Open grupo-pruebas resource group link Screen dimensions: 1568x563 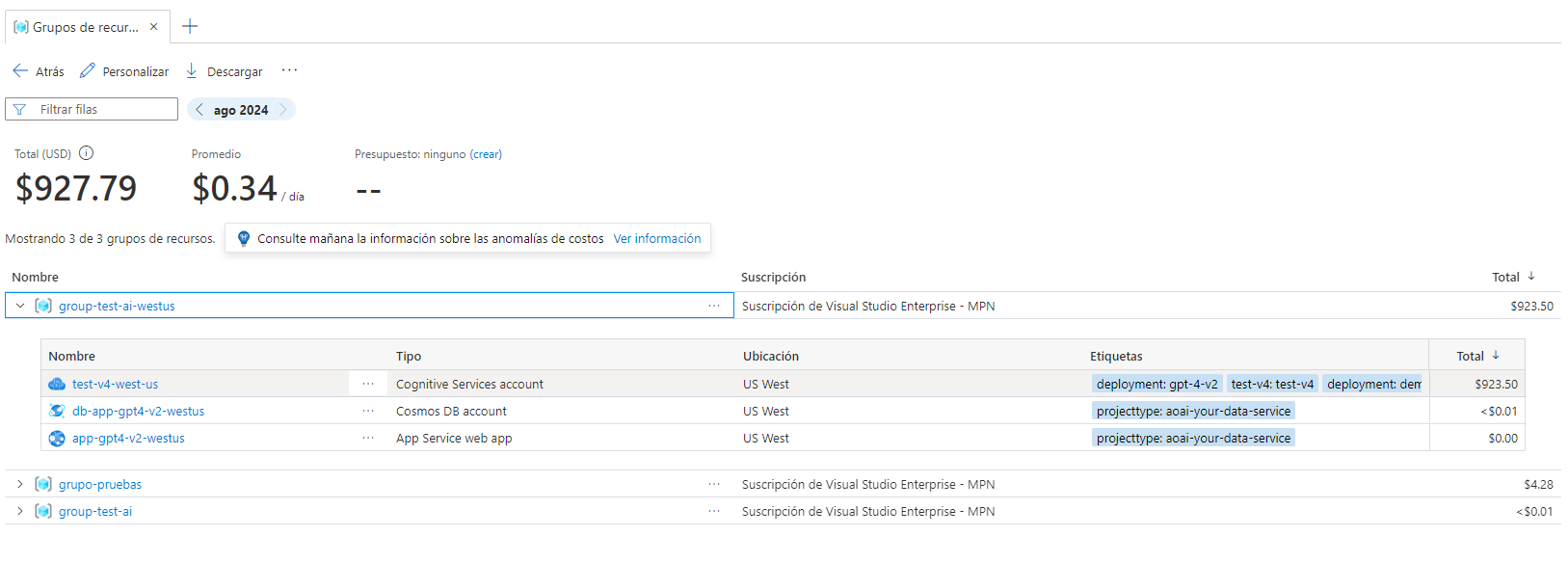click(100, 484)
